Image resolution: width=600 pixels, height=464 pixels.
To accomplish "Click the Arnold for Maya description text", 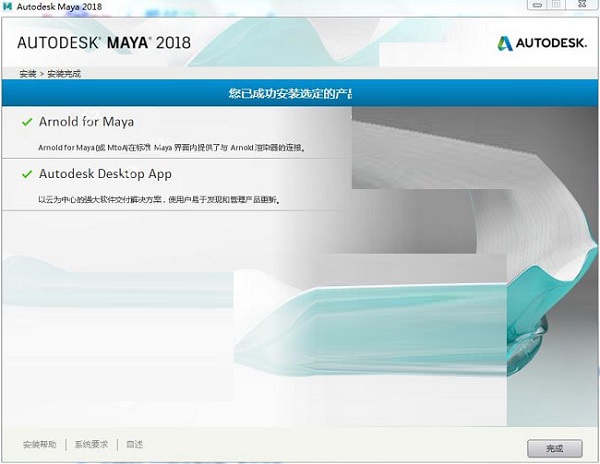I will pyautogui.click(x=171, y=148).
